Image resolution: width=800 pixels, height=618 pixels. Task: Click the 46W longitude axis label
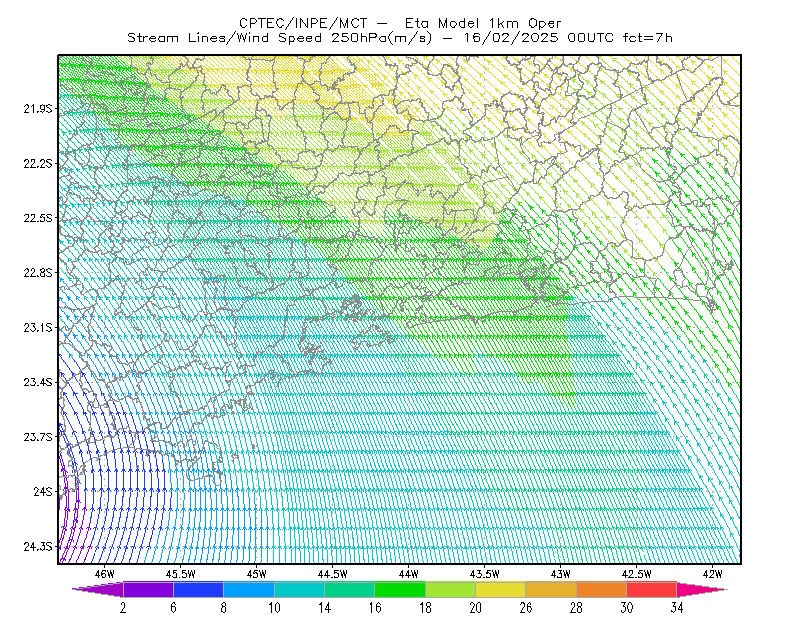[x=105, y=574]
